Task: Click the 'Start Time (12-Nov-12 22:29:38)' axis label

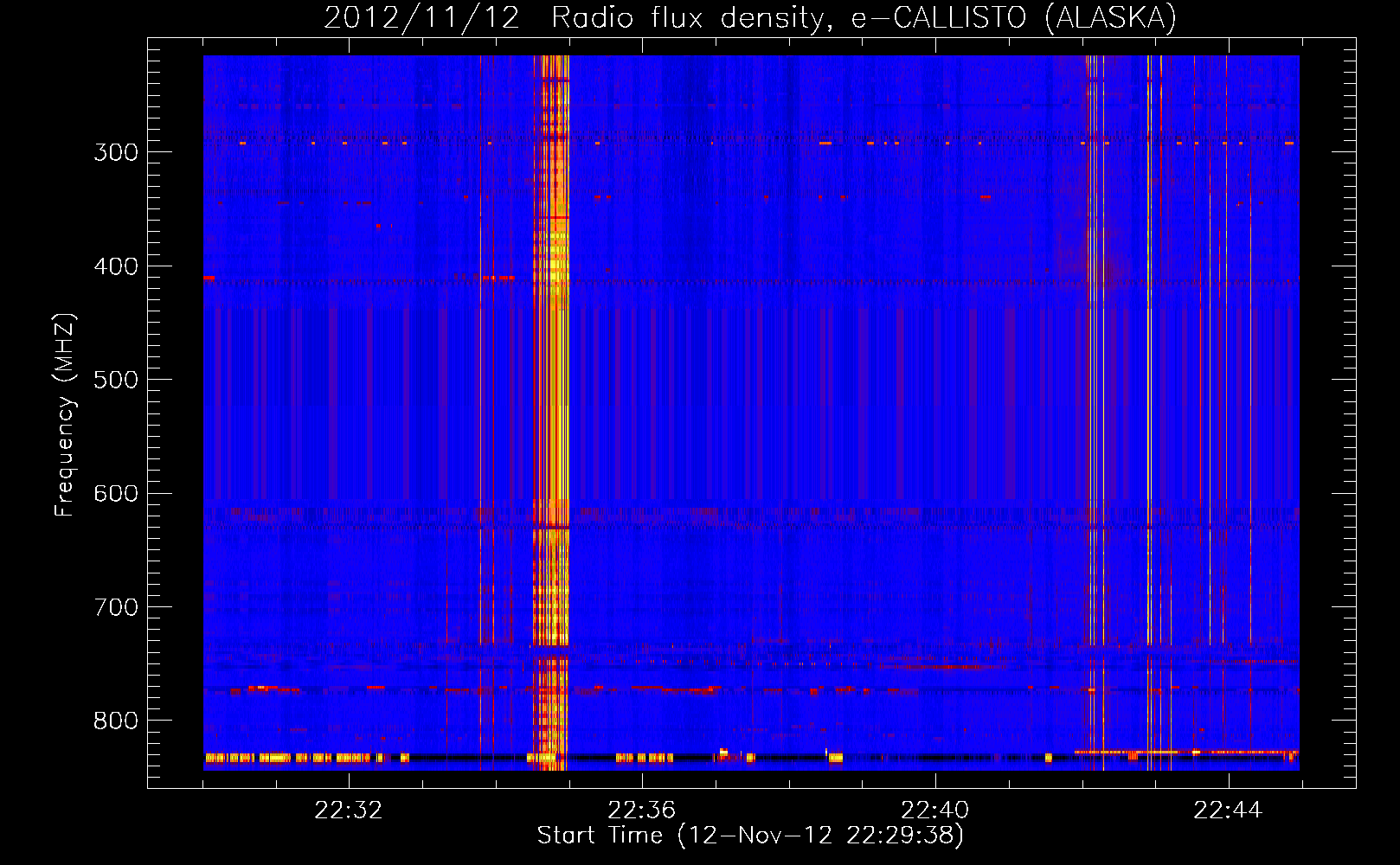Action: tap(750, 836)
